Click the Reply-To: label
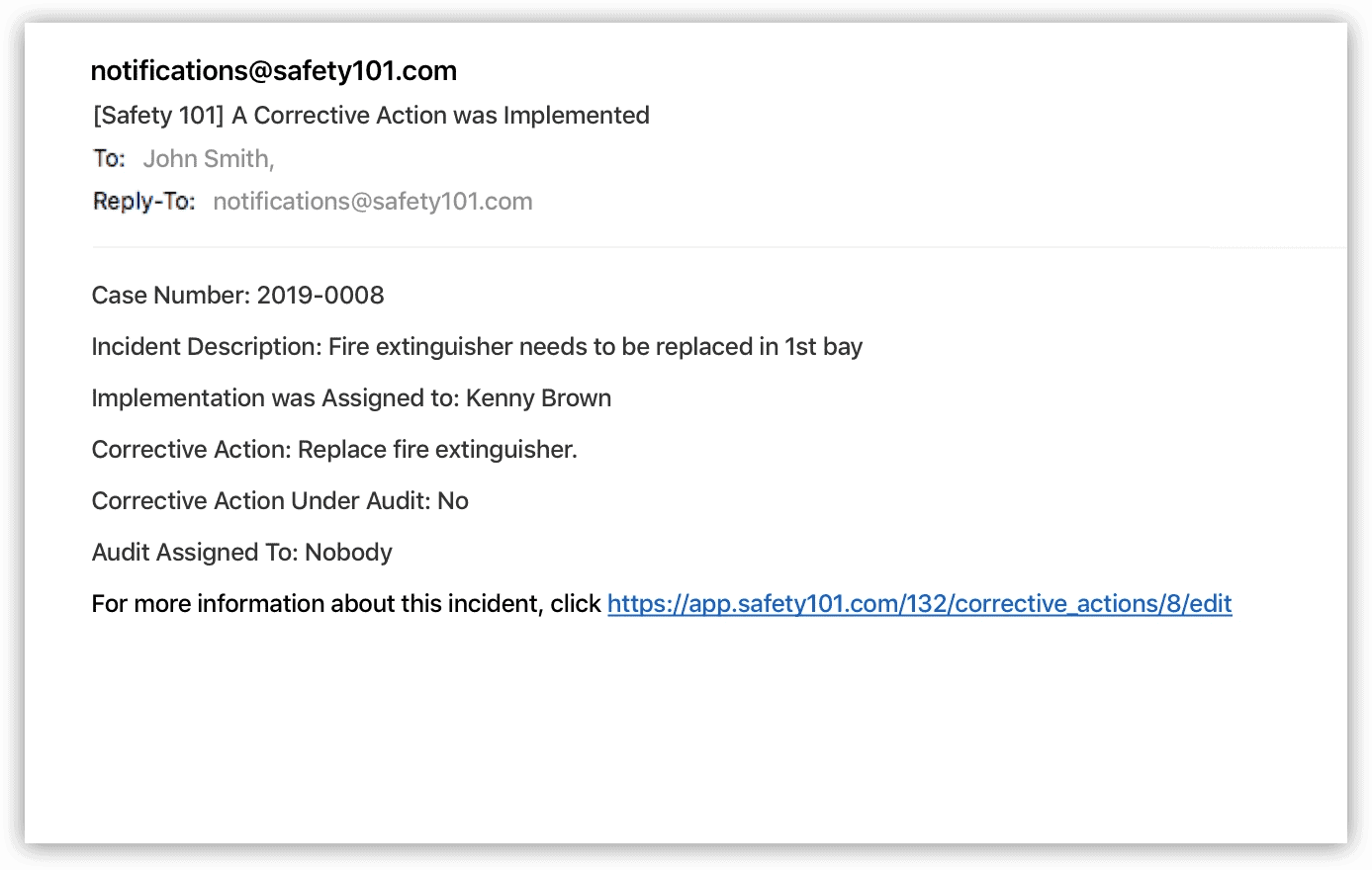Image resolution: width=1372 pixels, height=870 pixels. 144,202
